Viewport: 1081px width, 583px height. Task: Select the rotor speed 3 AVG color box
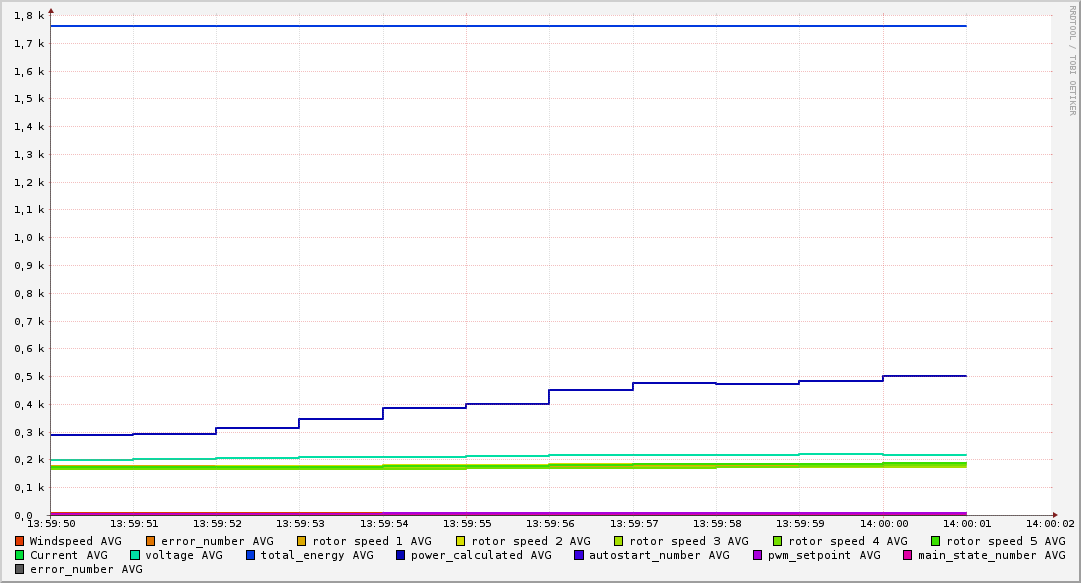pyautogui.click(x=619, y=541)
